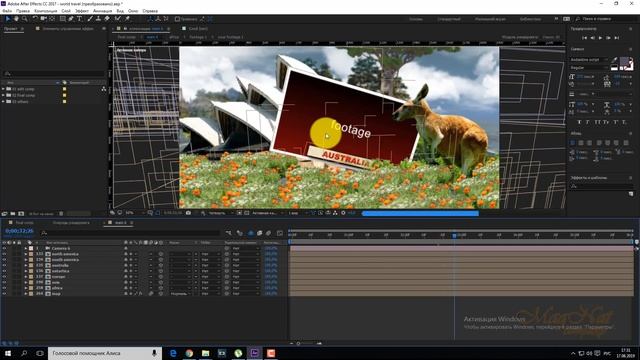This screenshot has height=360, width=640.
Task: Select the Hand tool
Action: point(16,19)
